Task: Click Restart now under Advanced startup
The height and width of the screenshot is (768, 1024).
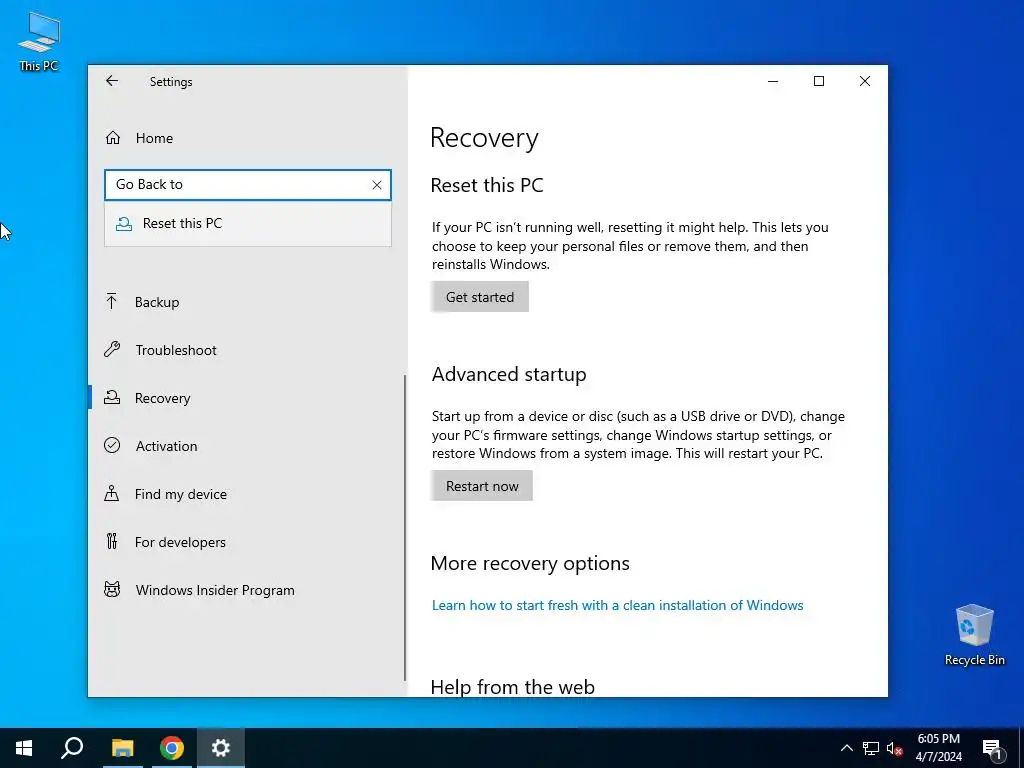Action: pos(482,486)
